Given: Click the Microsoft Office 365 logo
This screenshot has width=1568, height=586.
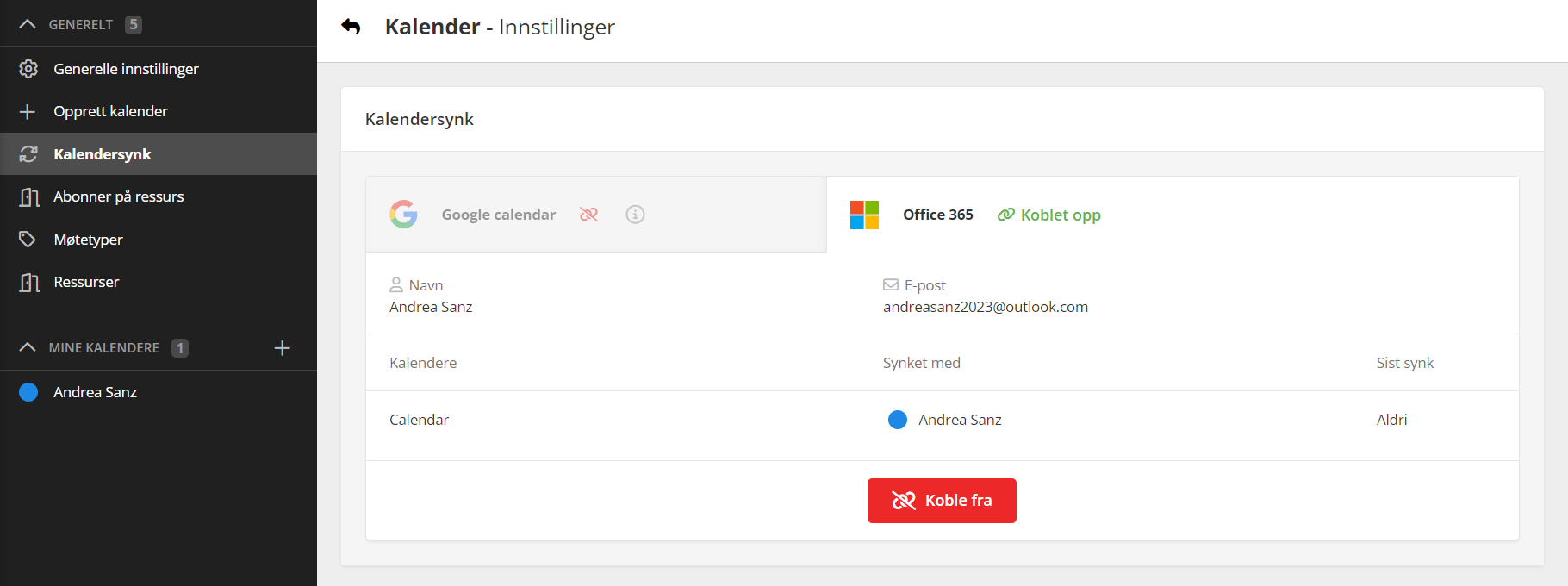Looking at the screenshot, I should (x=864, y=215).
